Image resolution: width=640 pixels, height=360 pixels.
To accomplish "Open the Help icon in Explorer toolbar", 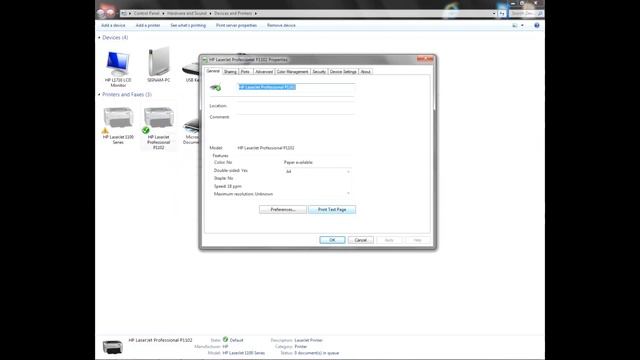I will tap(537, 25).
